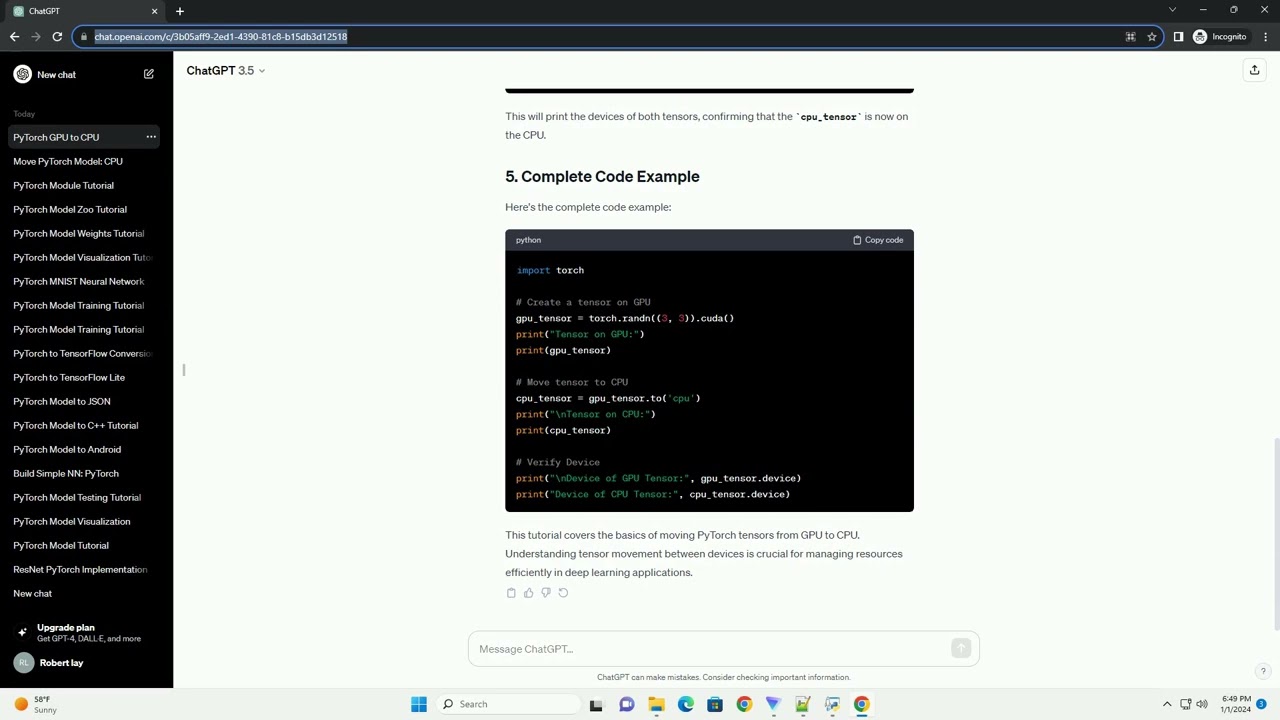The image size is (1280, 720).
Task: Open PyTorch Model Zoo Tutorial chat
Action: (x=86, y=209)
